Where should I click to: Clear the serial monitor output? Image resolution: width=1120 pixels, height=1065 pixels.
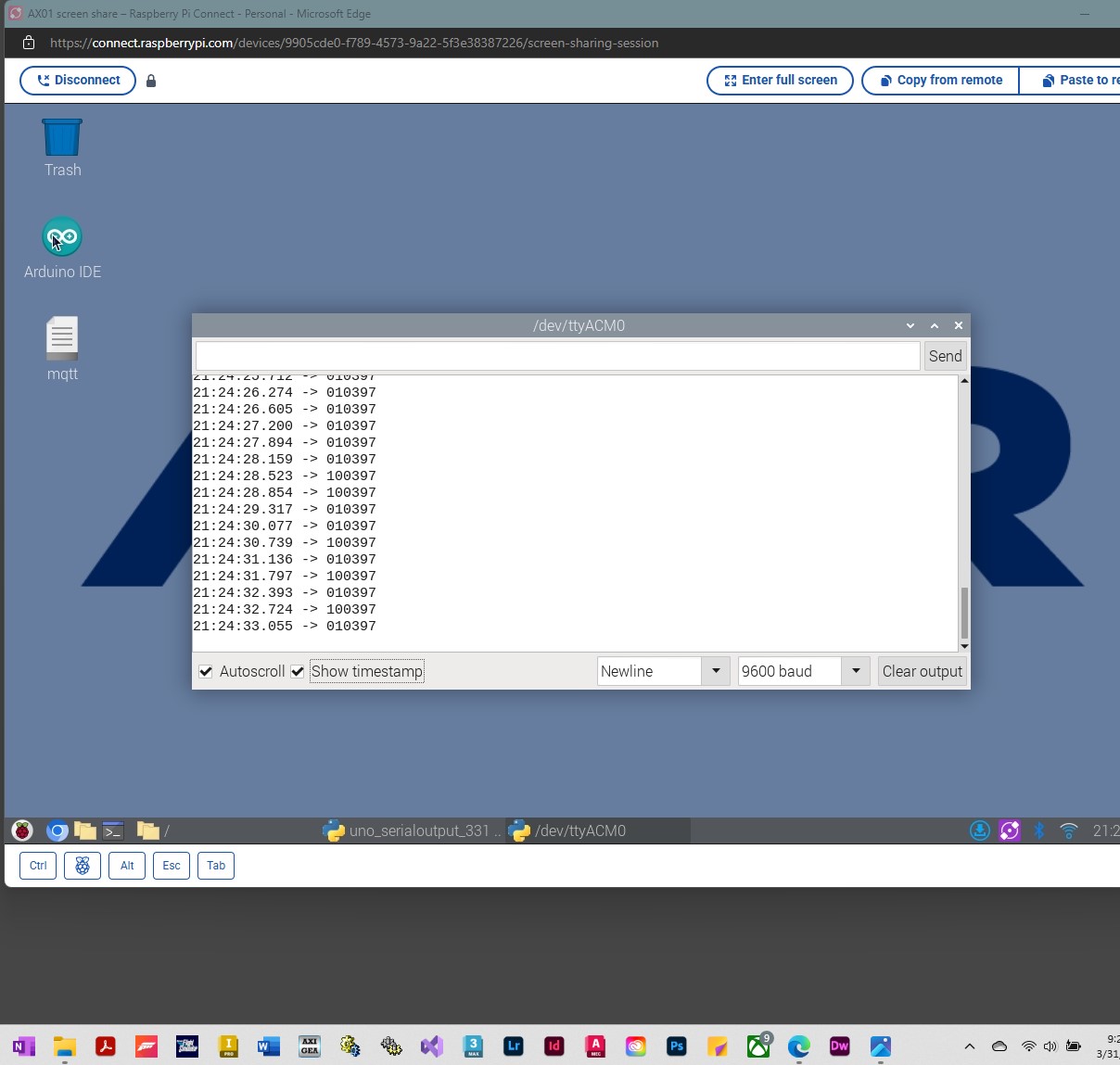click(x=922, y=671)
